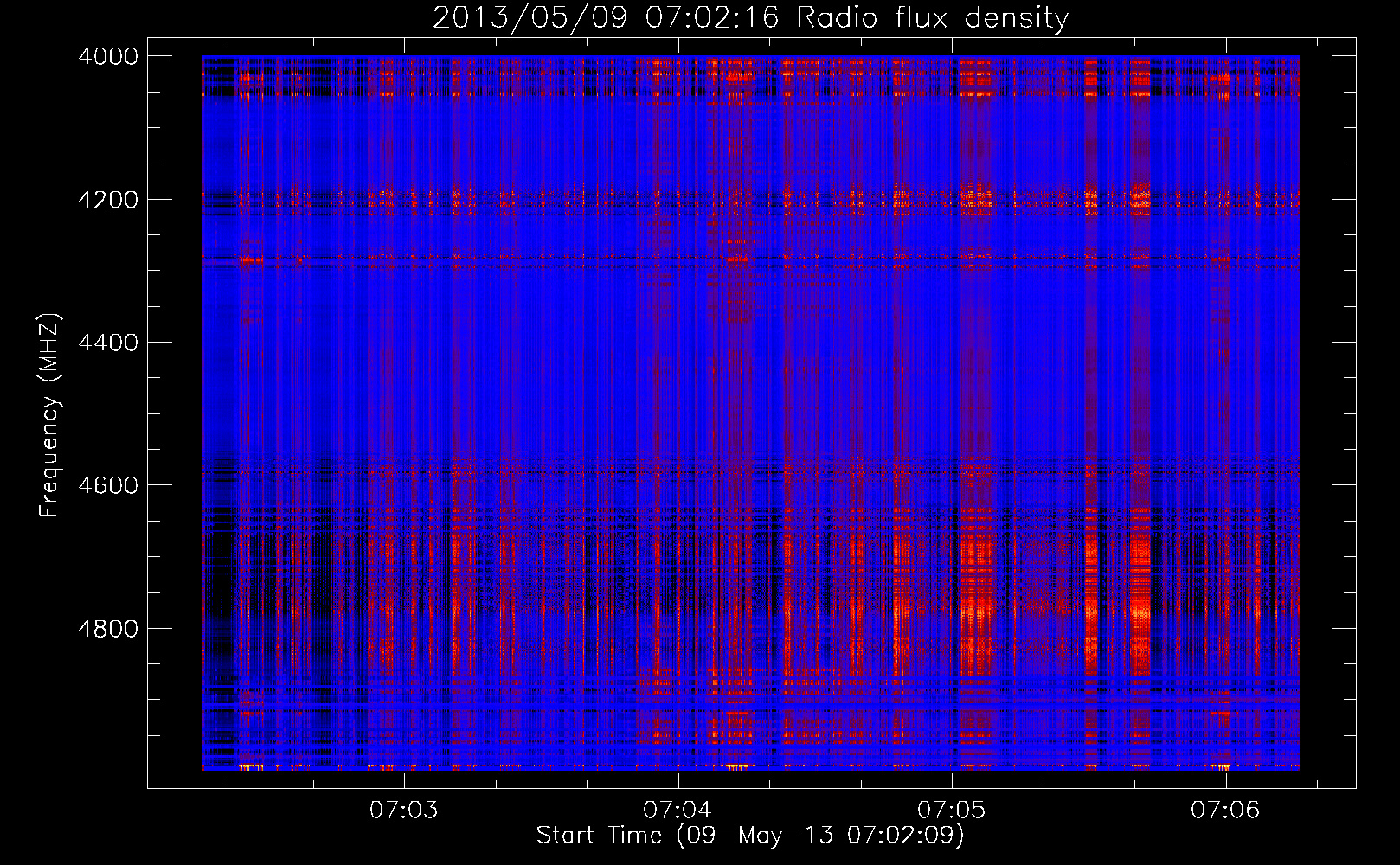Click the '07:05' time axis label
The height and width of the screenshot is (865, 1400).
coord(951,811)
